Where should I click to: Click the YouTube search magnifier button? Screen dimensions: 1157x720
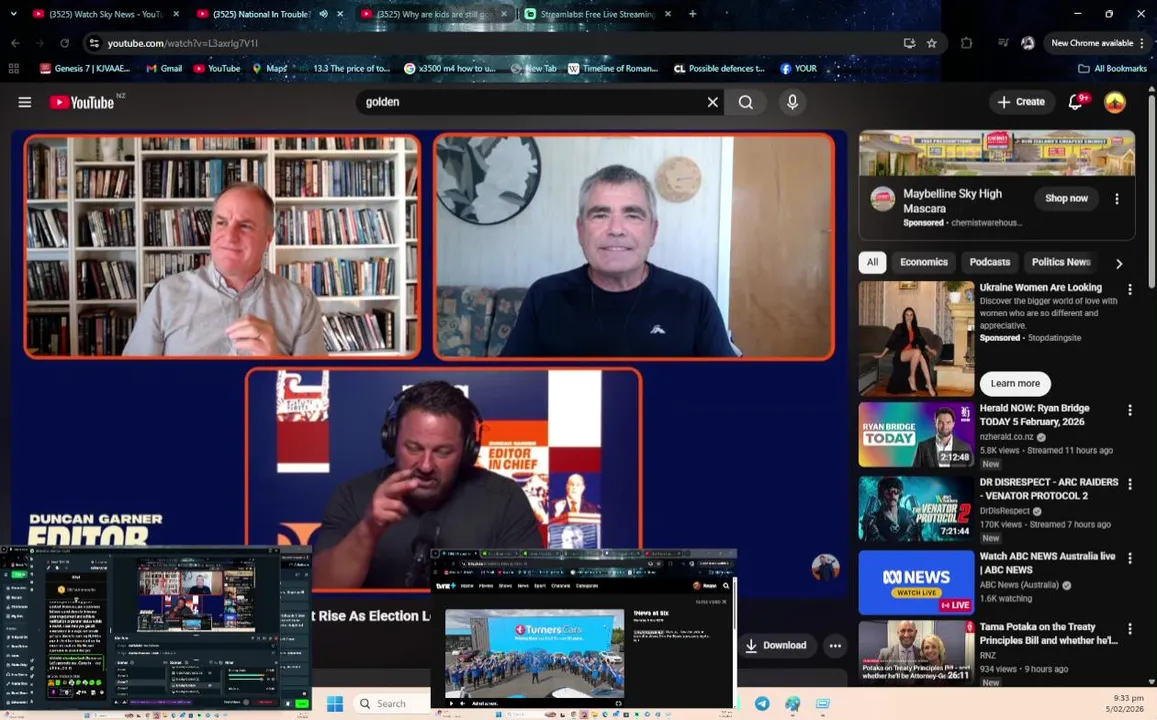(746, 102)
